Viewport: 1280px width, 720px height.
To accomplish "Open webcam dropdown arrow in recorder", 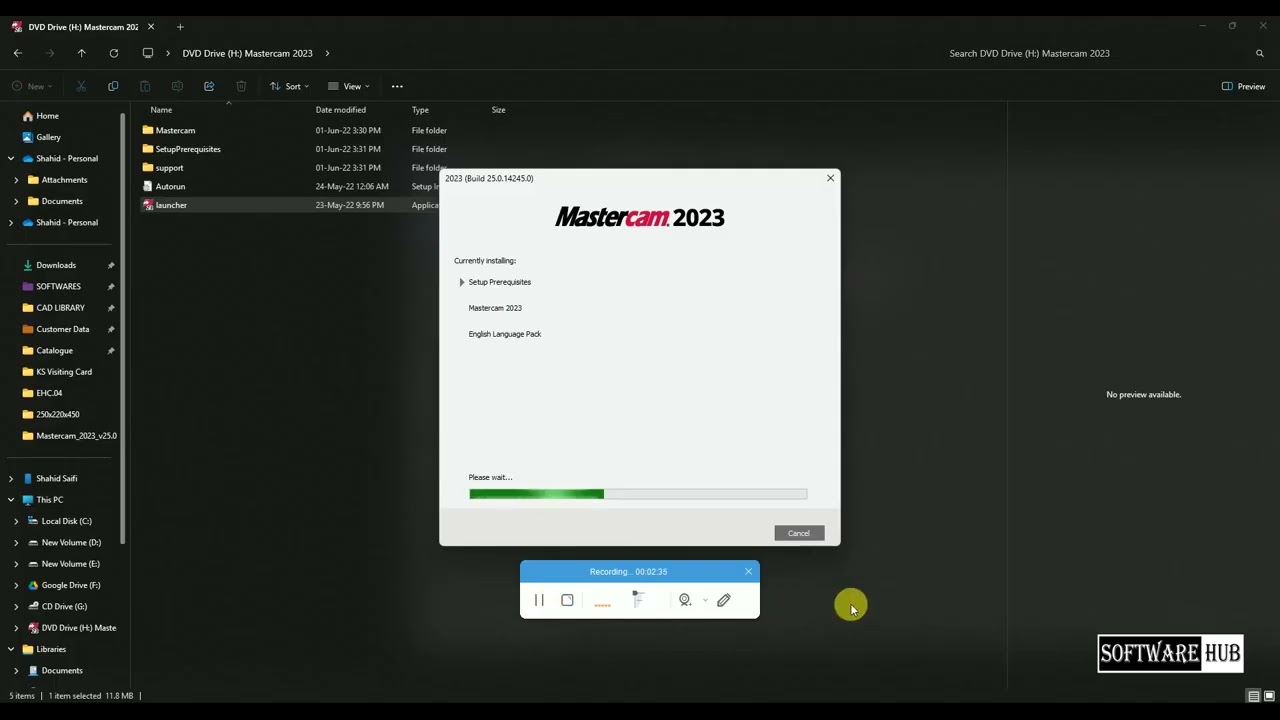I will tap(705, 600).
